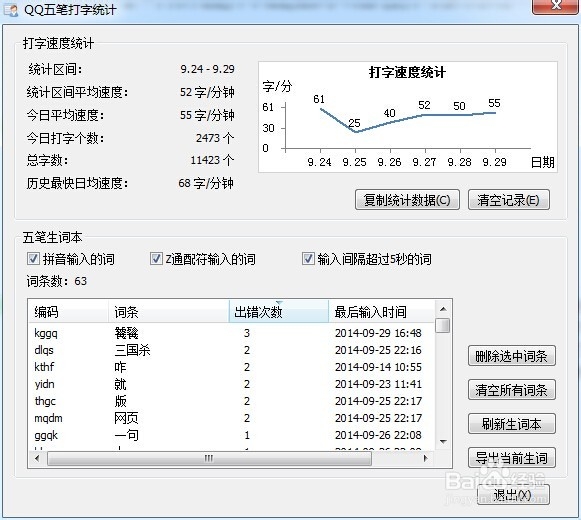The image size is (581, 520).
Task: Click the 词条数: 63 label
Action: pos(57,281)
